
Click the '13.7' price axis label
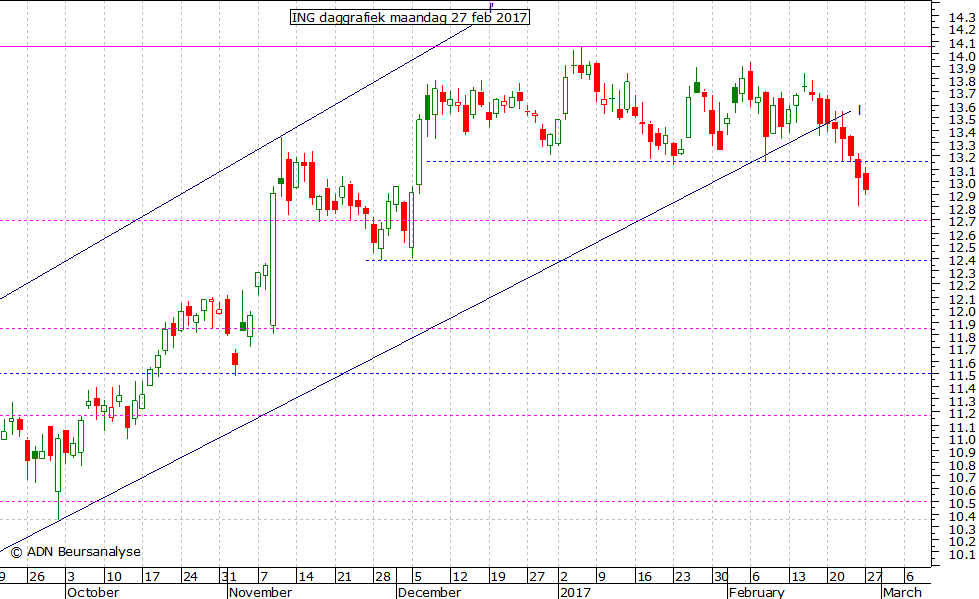click(x=962, y=94)
